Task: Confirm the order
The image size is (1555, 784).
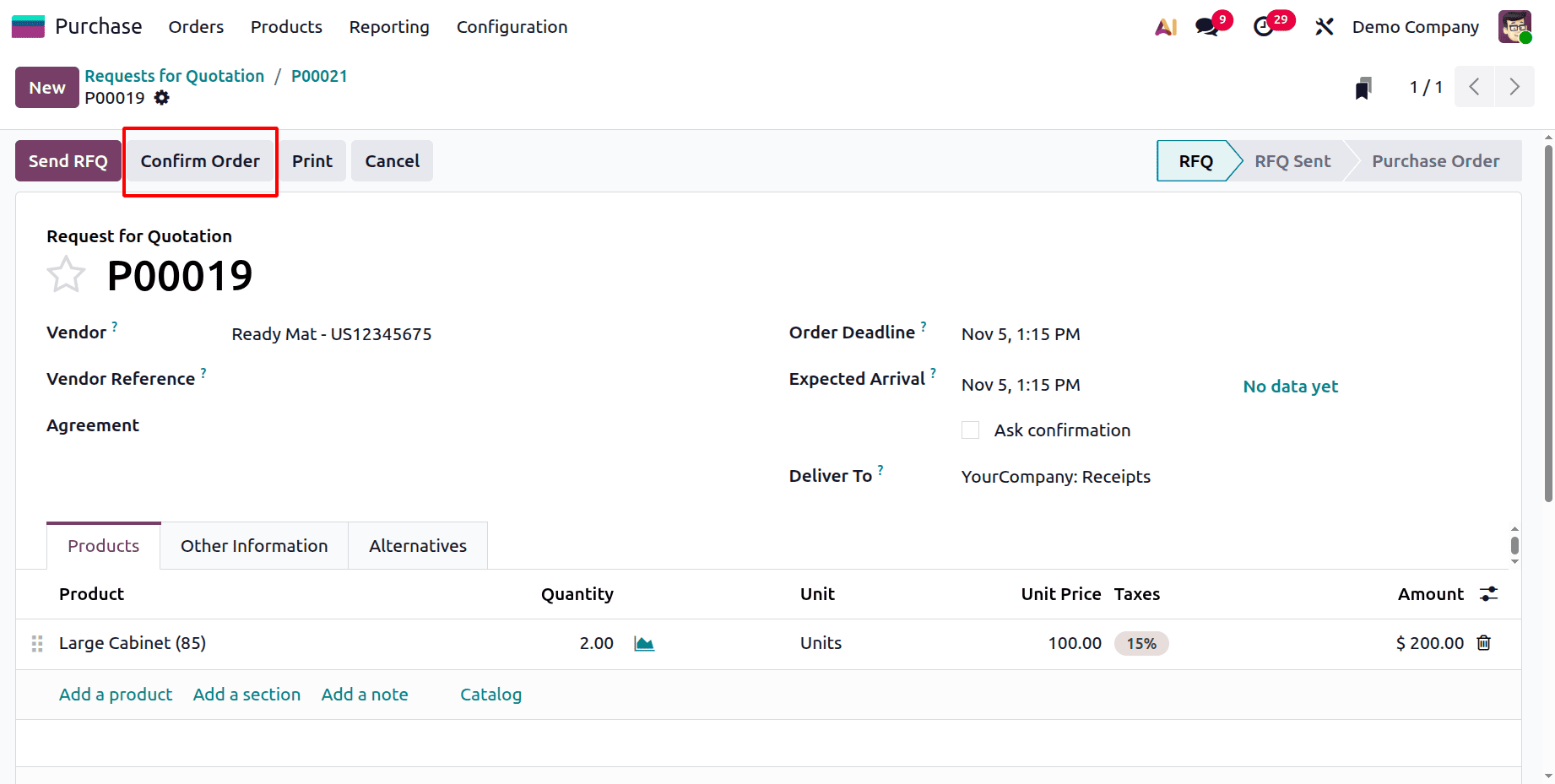Action: click(x=200, y=160)
